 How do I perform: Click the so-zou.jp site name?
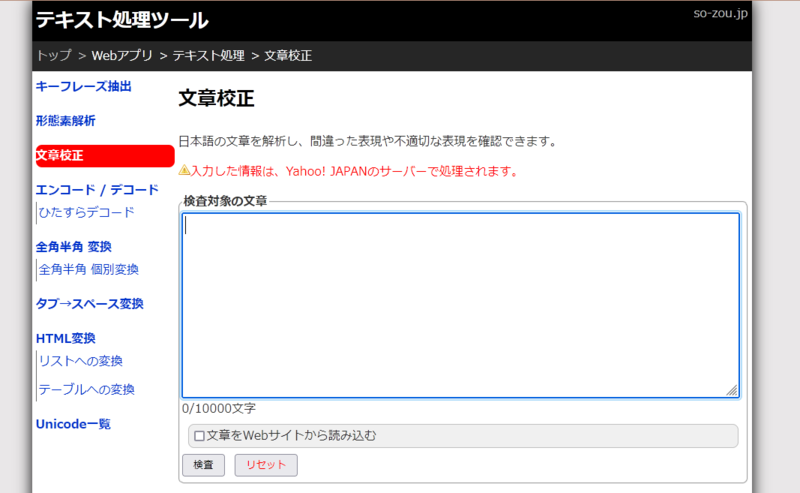coord(720,13)
